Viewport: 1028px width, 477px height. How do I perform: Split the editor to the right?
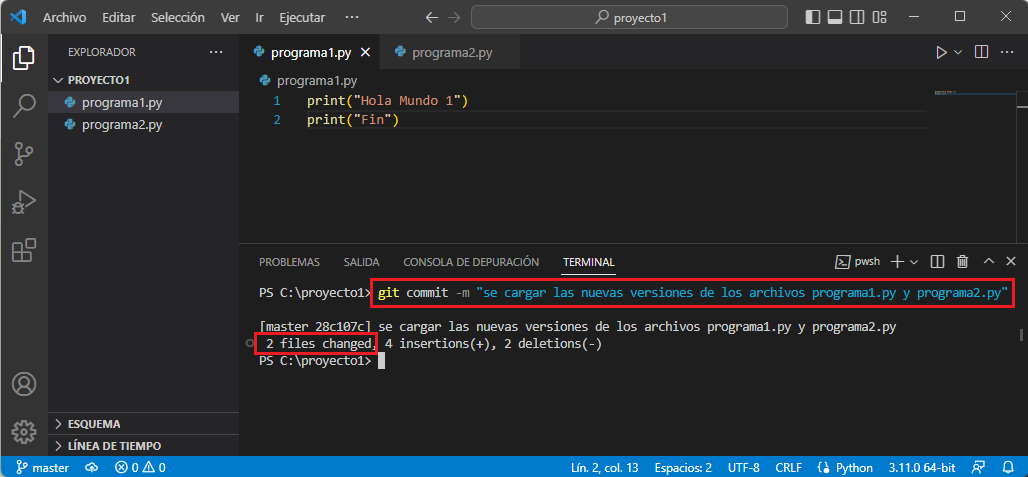[981, 52]
